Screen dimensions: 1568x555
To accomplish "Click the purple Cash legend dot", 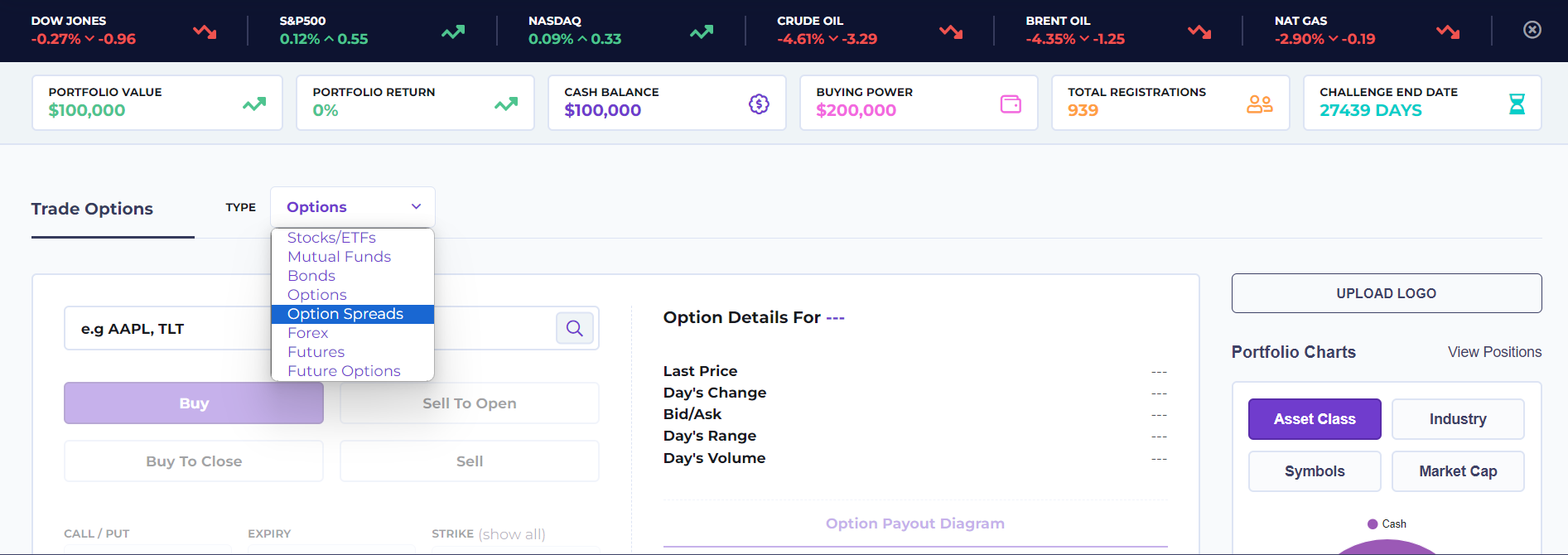I will pos(1373,524).
